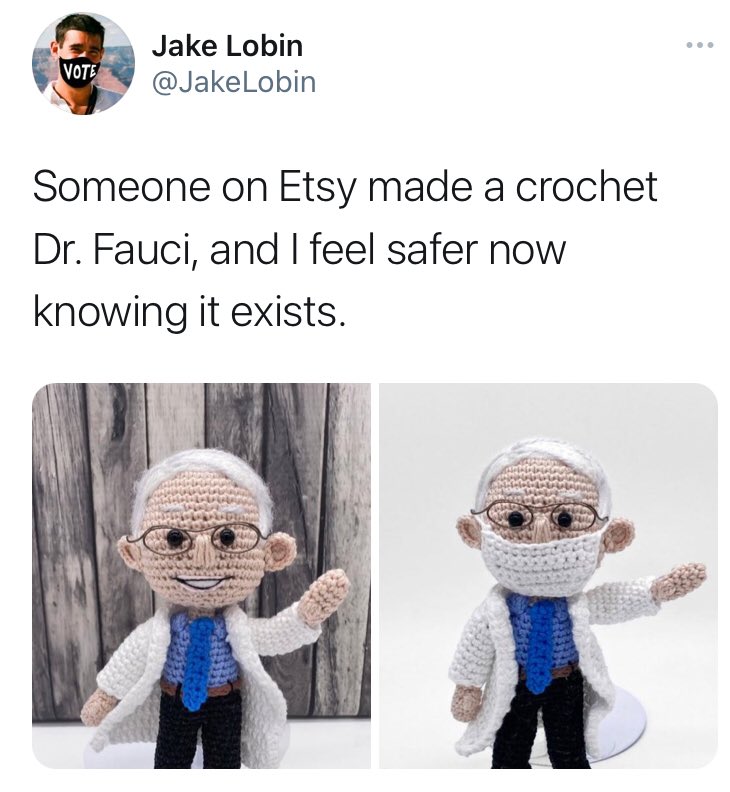Click the doll's smile in left photo
This screenshot has width=730, height=792.
[203, 582]
